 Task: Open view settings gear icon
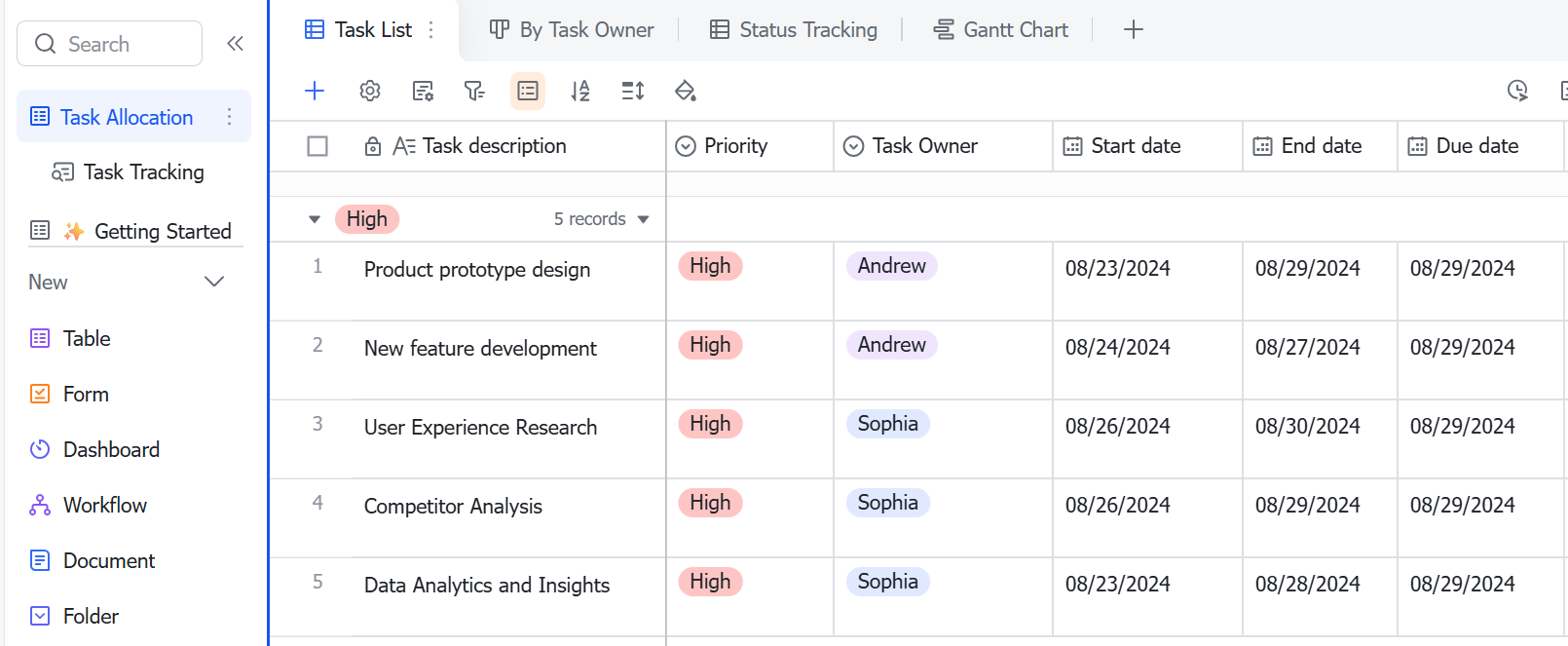pos(370,91)
